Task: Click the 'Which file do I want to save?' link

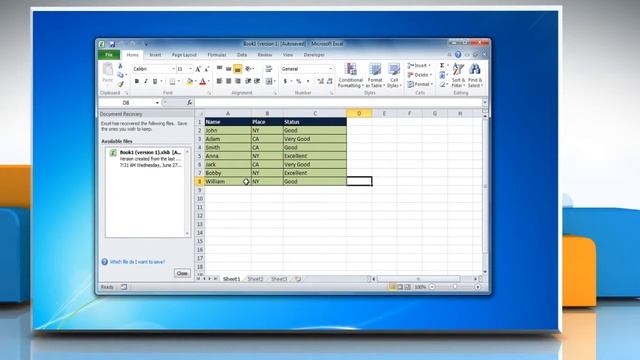Action: pos(138,262)
